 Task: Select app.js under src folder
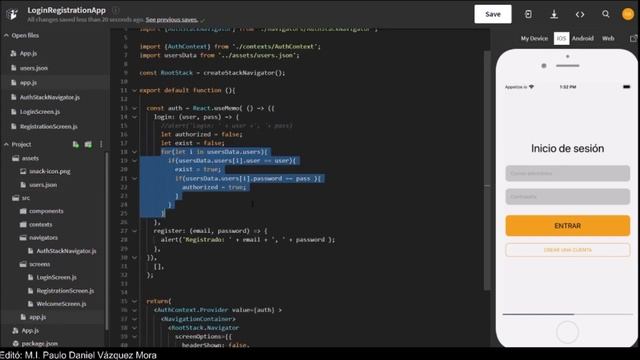pos(38,317)
